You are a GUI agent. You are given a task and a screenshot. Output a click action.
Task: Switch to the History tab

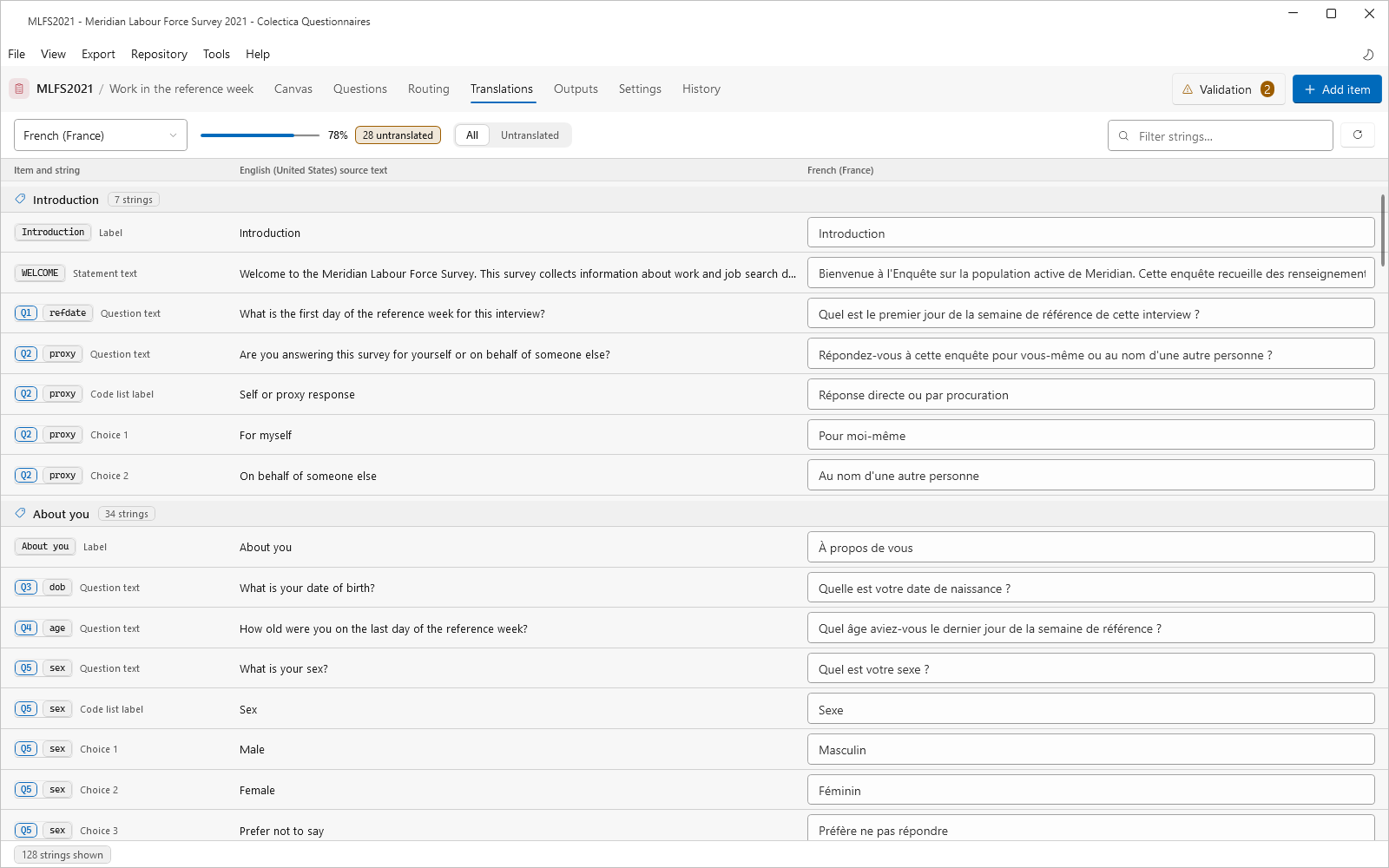point(701,89)
